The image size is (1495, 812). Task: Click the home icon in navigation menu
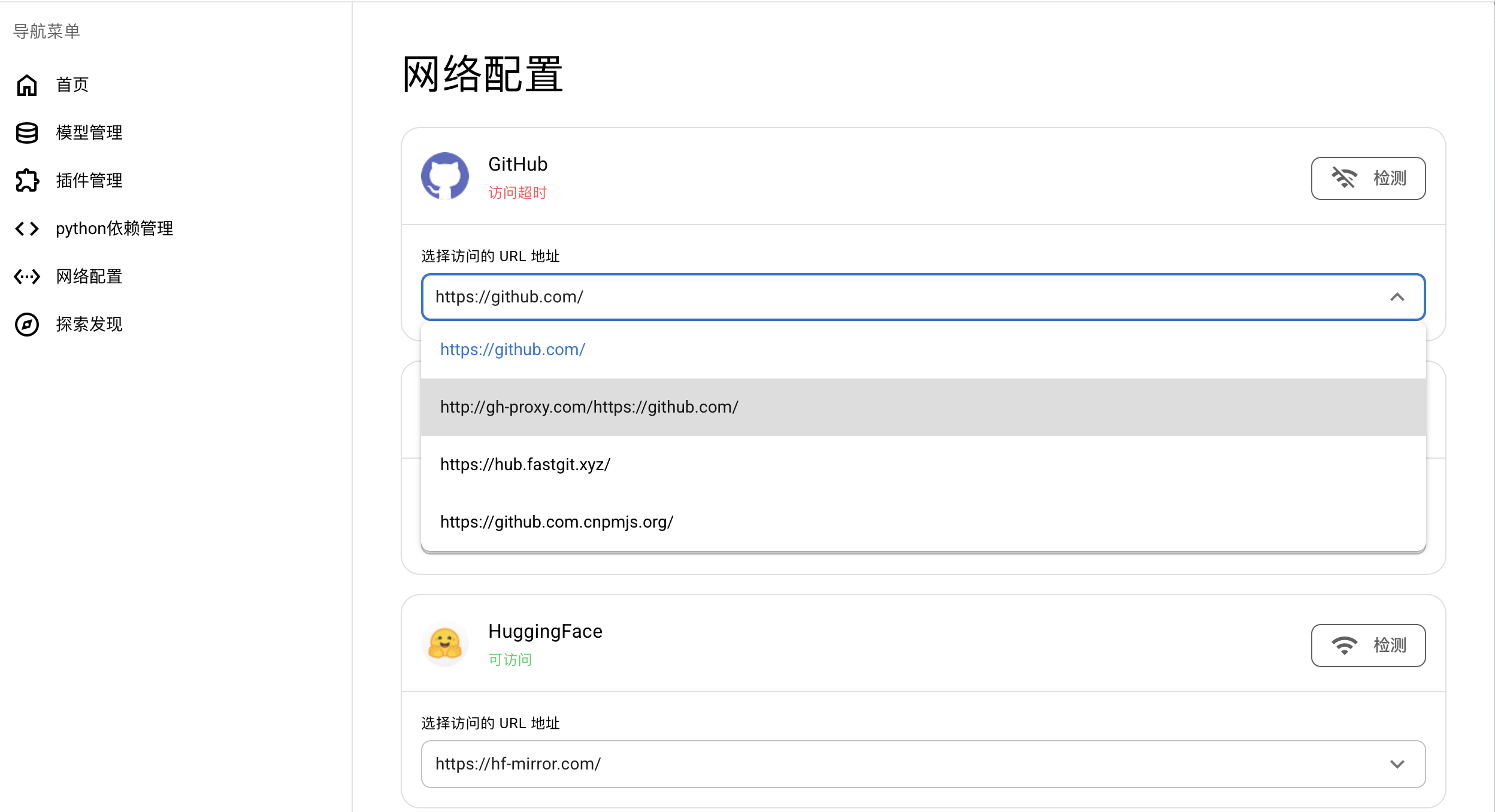[x=27, y=85]
